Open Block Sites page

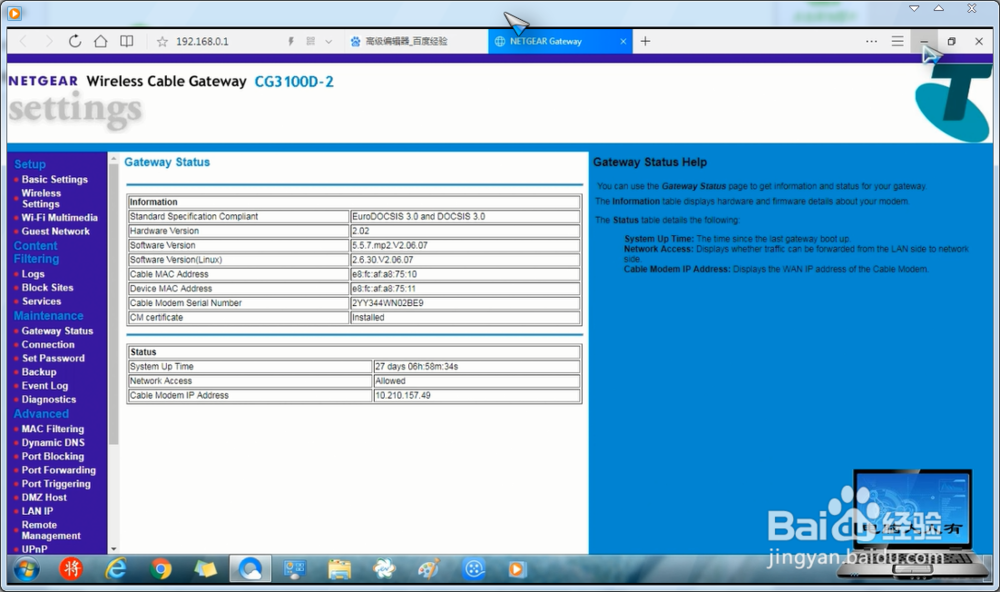[x=47, y=288]
